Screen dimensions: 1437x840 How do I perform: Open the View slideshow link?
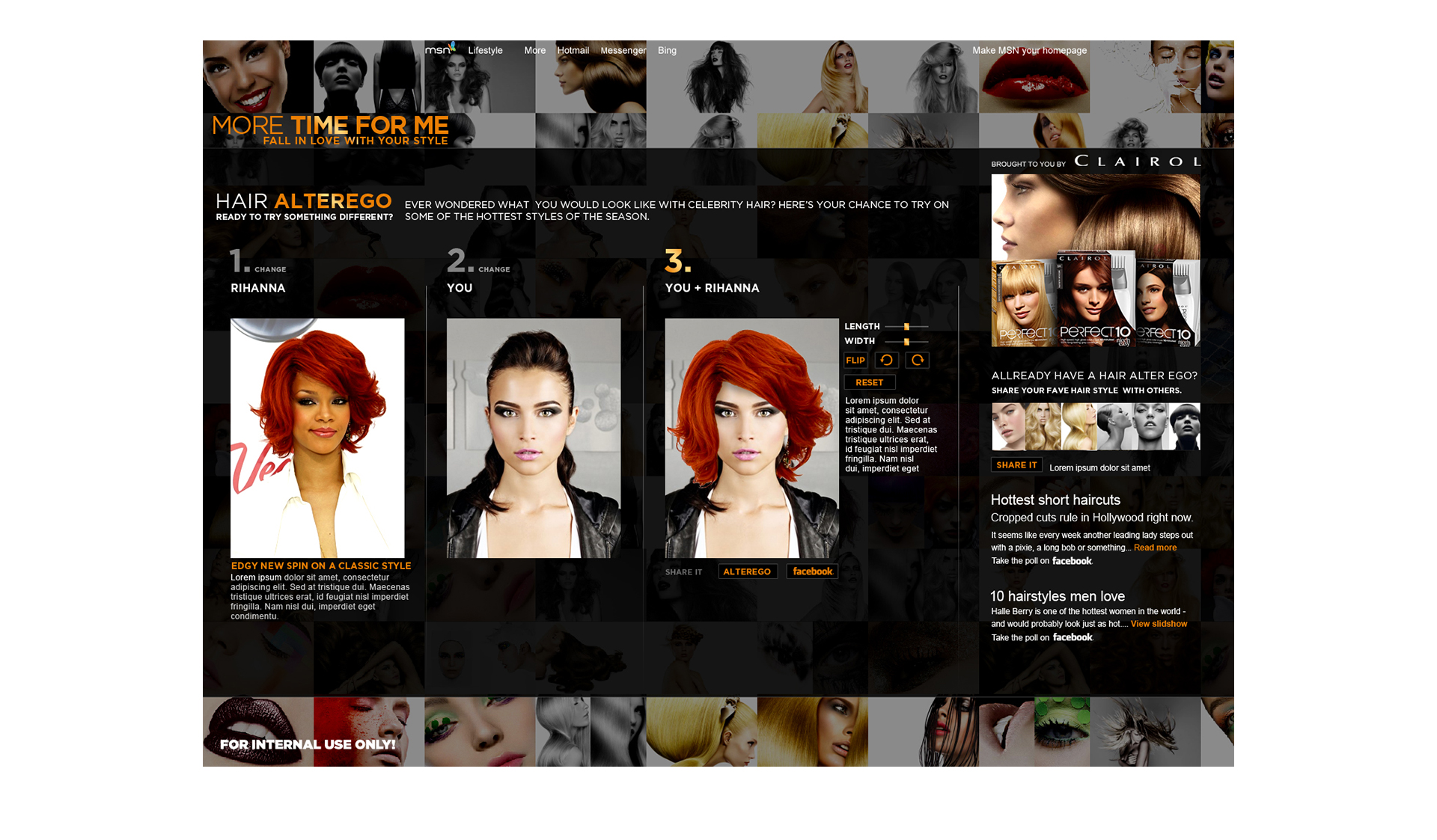(1159, 624)
